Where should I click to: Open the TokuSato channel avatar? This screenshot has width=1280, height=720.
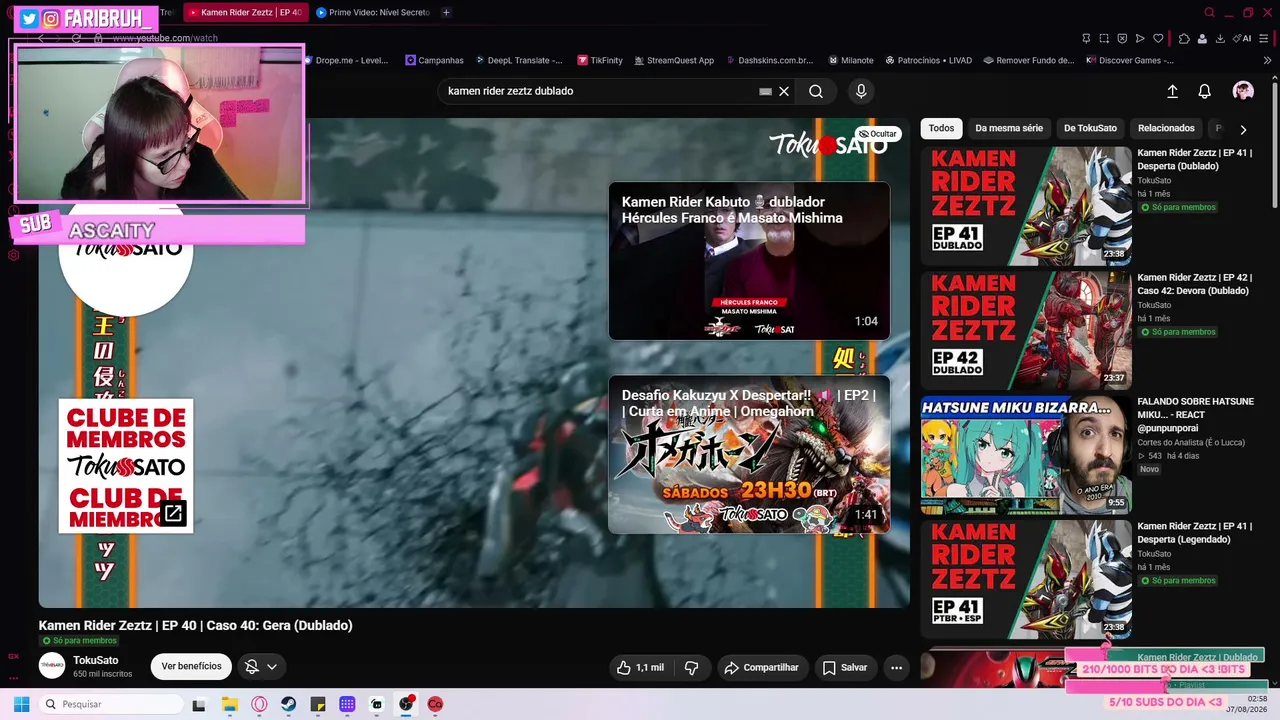point(52,666)
